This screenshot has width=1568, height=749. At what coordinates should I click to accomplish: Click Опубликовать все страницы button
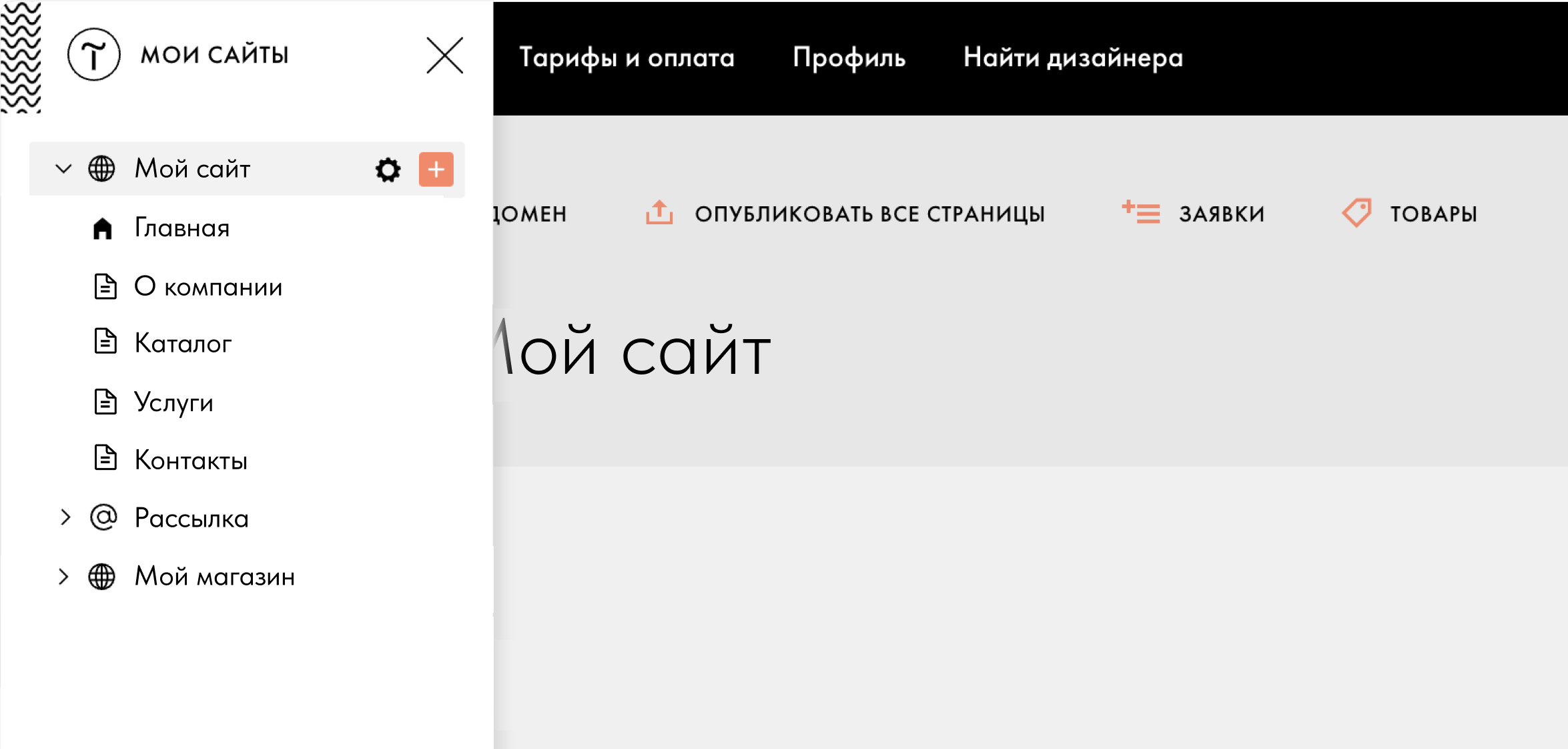869,214
